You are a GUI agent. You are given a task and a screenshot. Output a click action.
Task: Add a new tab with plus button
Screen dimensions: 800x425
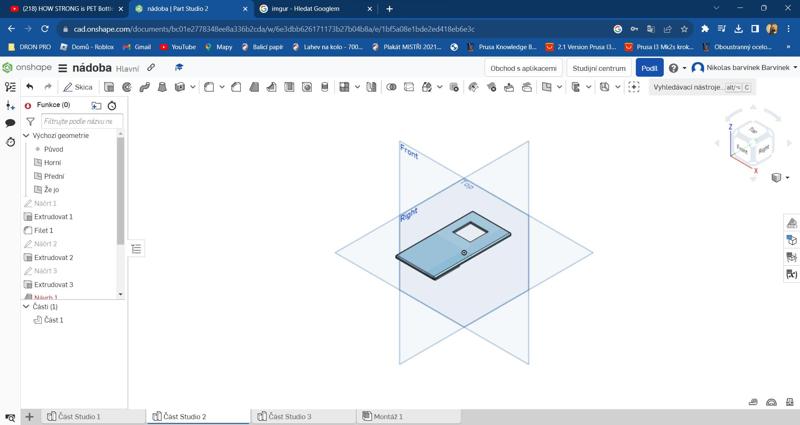(x=30, y=417)
